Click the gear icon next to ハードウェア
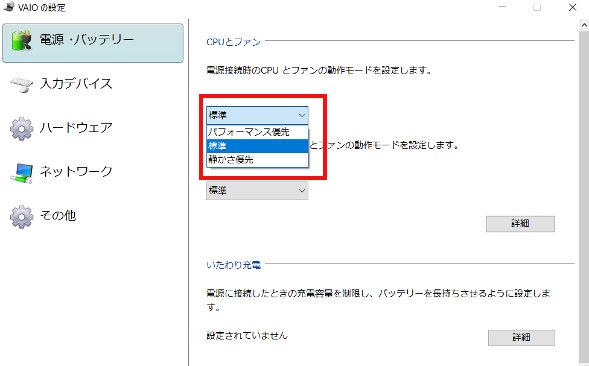589x366 pixels. point(21,129)
